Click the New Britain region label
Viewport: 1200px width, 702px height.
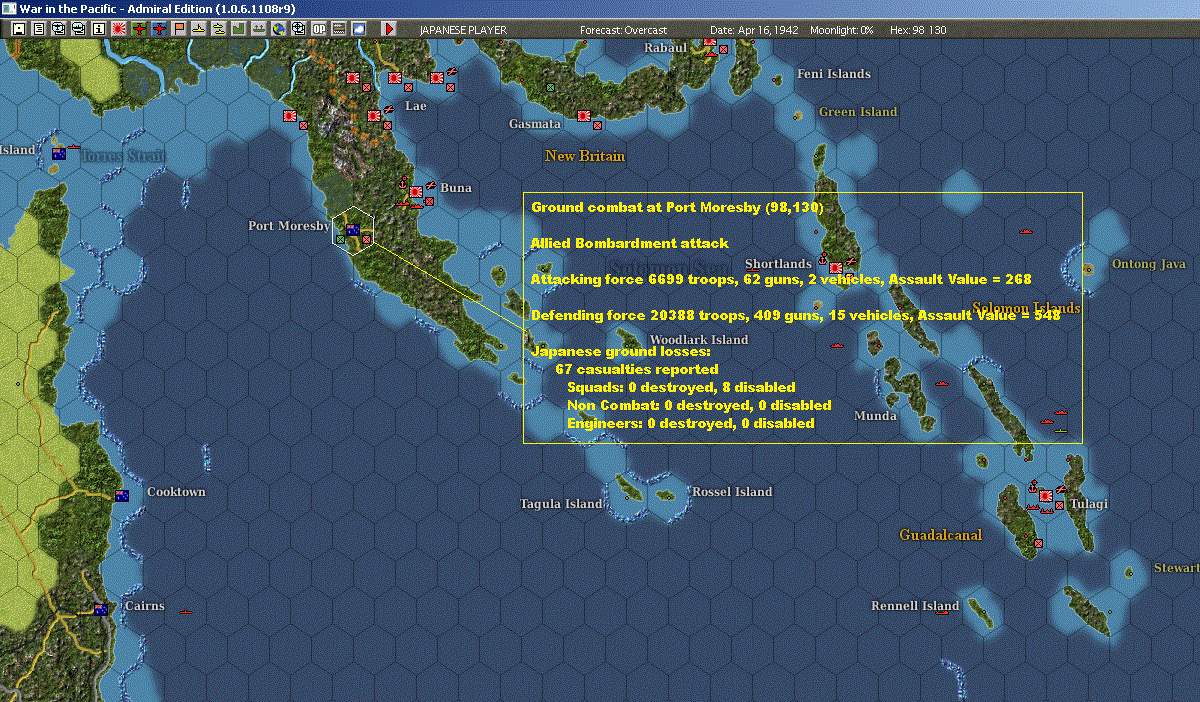[x=585, y=156]
